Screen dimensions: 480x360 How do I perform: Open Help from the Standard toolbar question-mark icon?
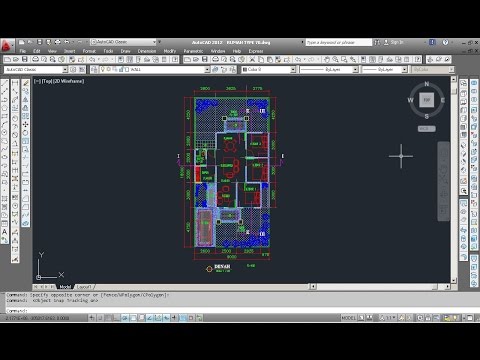pyautogui.click(x=418, y=59)
